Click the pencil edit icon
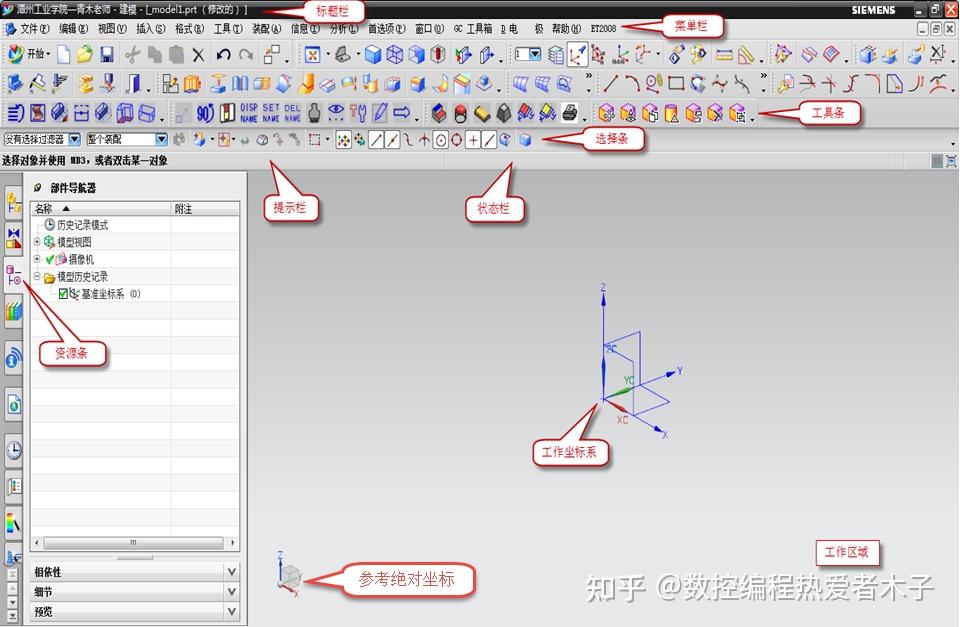The image size is (960, 627). coord(380,112)
